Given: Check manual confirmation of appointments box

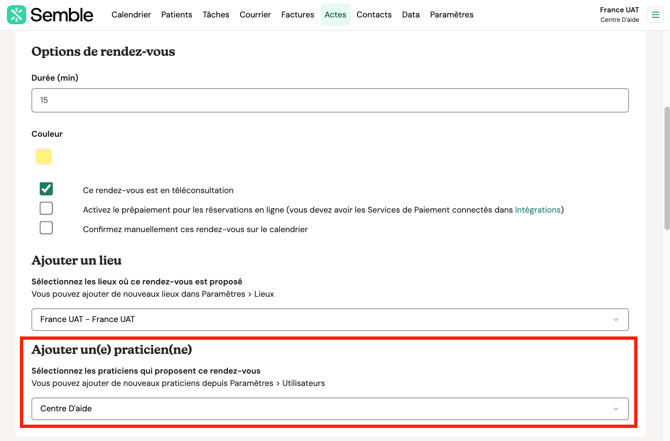Looking at the screenshot, I should (x=46, y=228).
